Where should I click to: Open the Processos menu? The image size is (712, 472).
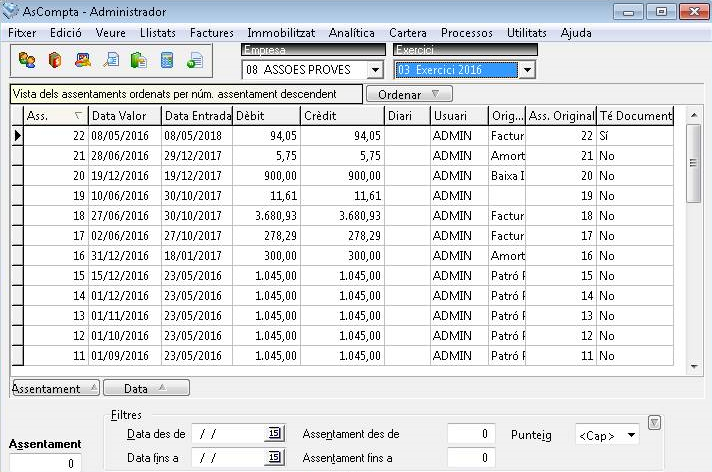click(466, 33)
